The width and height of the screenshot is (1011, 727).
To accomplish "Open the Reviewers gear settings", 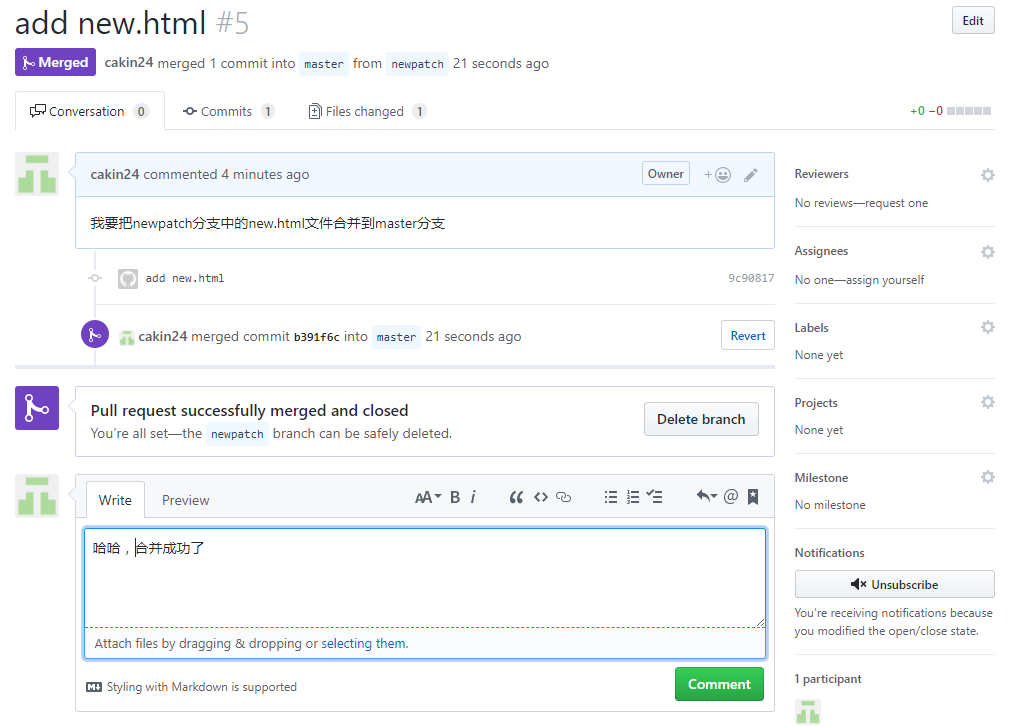I will point(987,175).
